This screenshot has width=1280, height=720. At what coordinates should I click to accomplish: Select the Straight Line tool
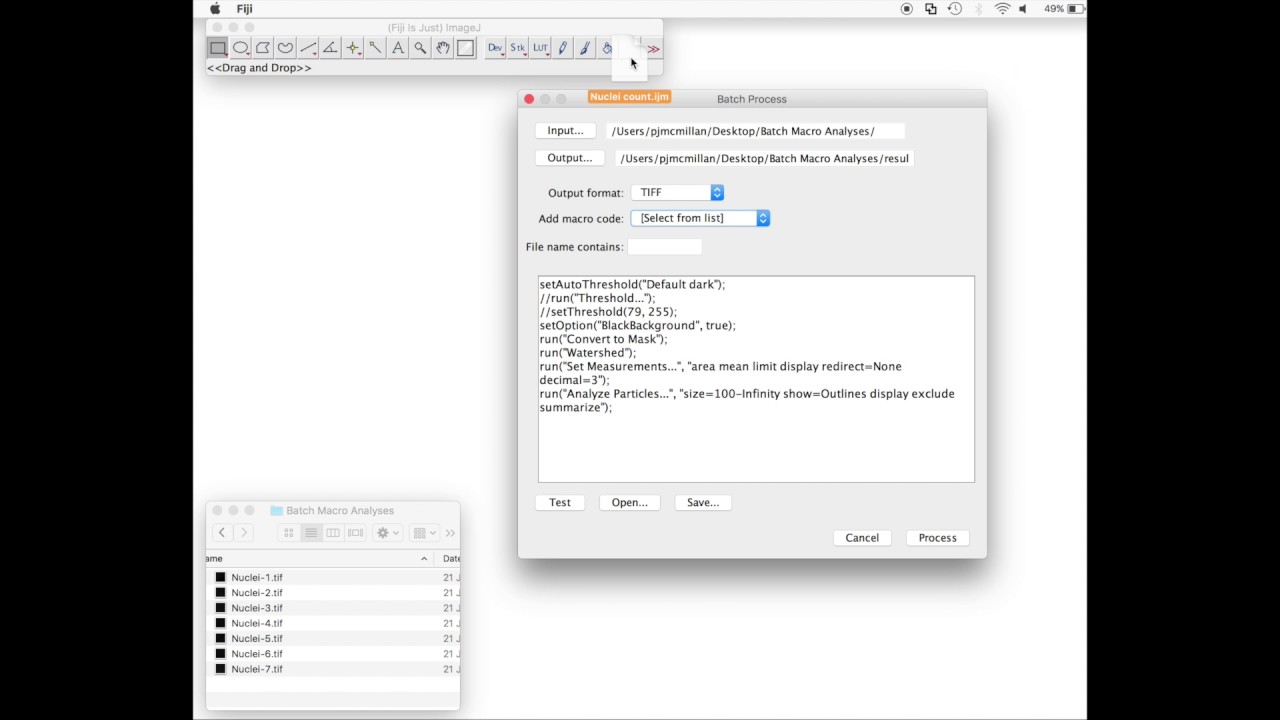(308, 48)
